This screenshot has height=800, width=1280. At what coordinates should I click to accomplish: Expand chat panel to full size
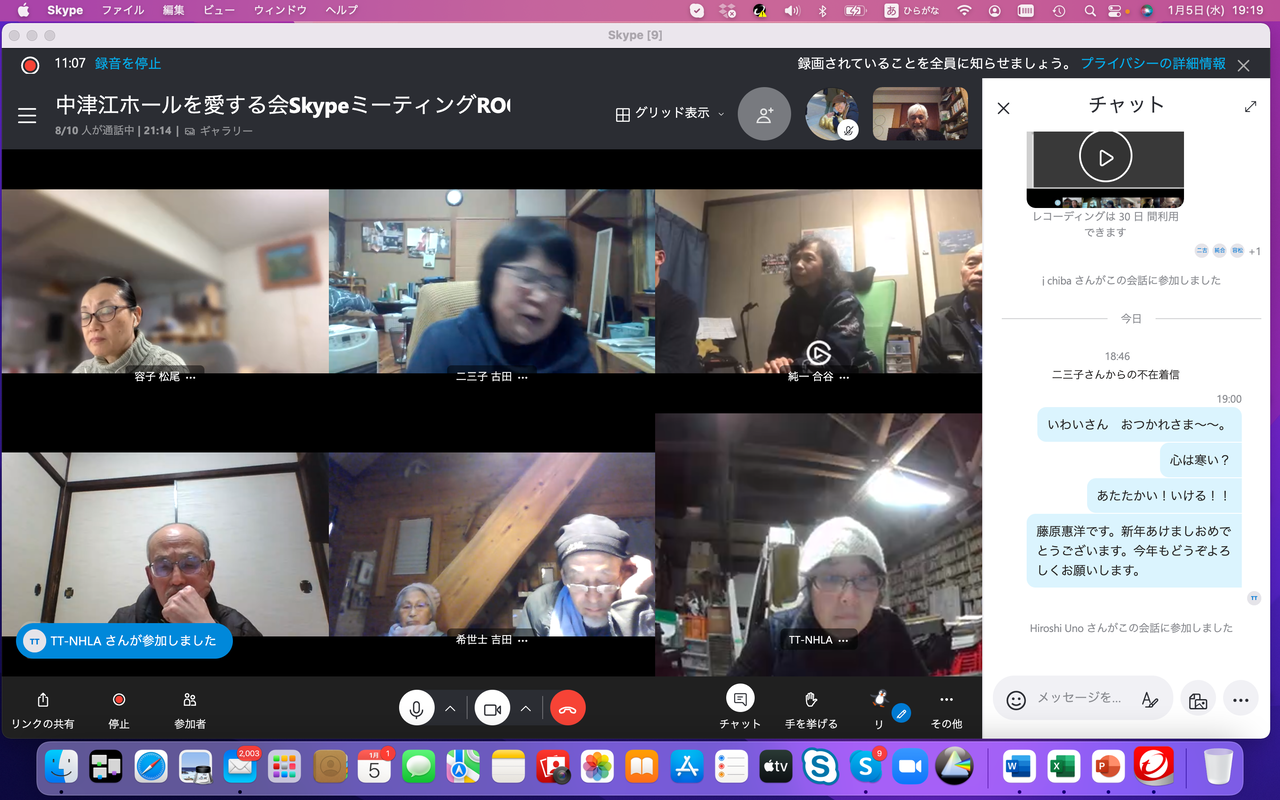(1250, 106)
